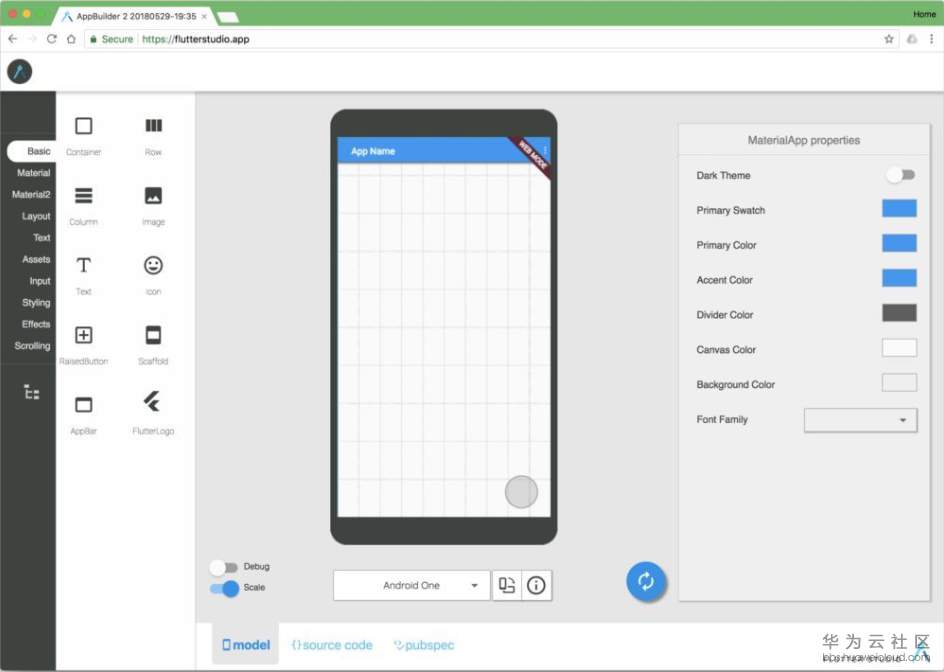The width and height of the screenshot is (944, 672).
Task: Open a new browser tab
Action: click(228, 17)
